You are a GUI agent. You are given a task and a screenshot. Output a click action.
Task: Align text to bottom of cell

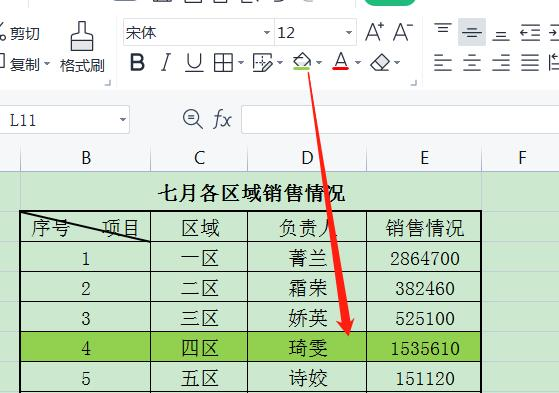pos(501,35)
